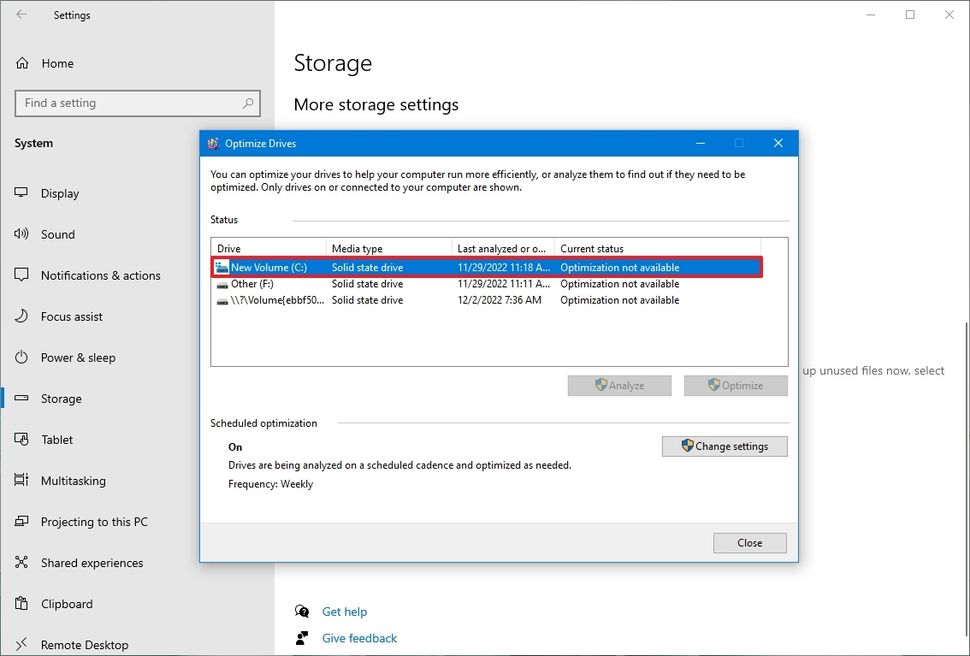The image size is (970, 656).
Task: Open Focus assist settings
Action: 72,316
